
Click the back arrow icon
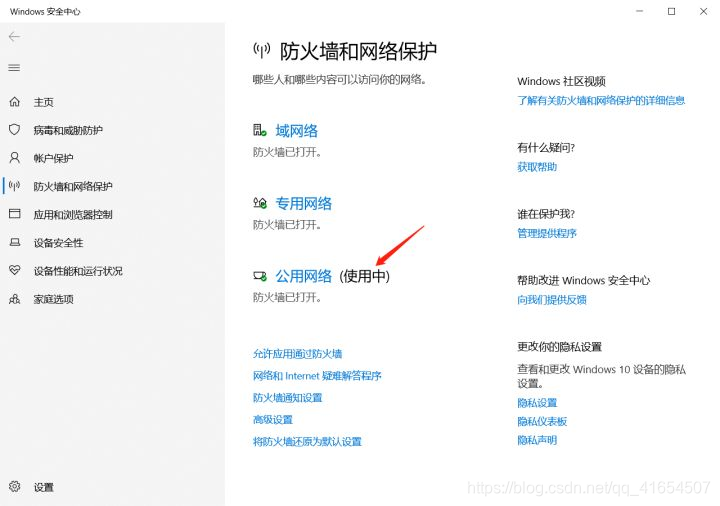(x=14, y=37)
